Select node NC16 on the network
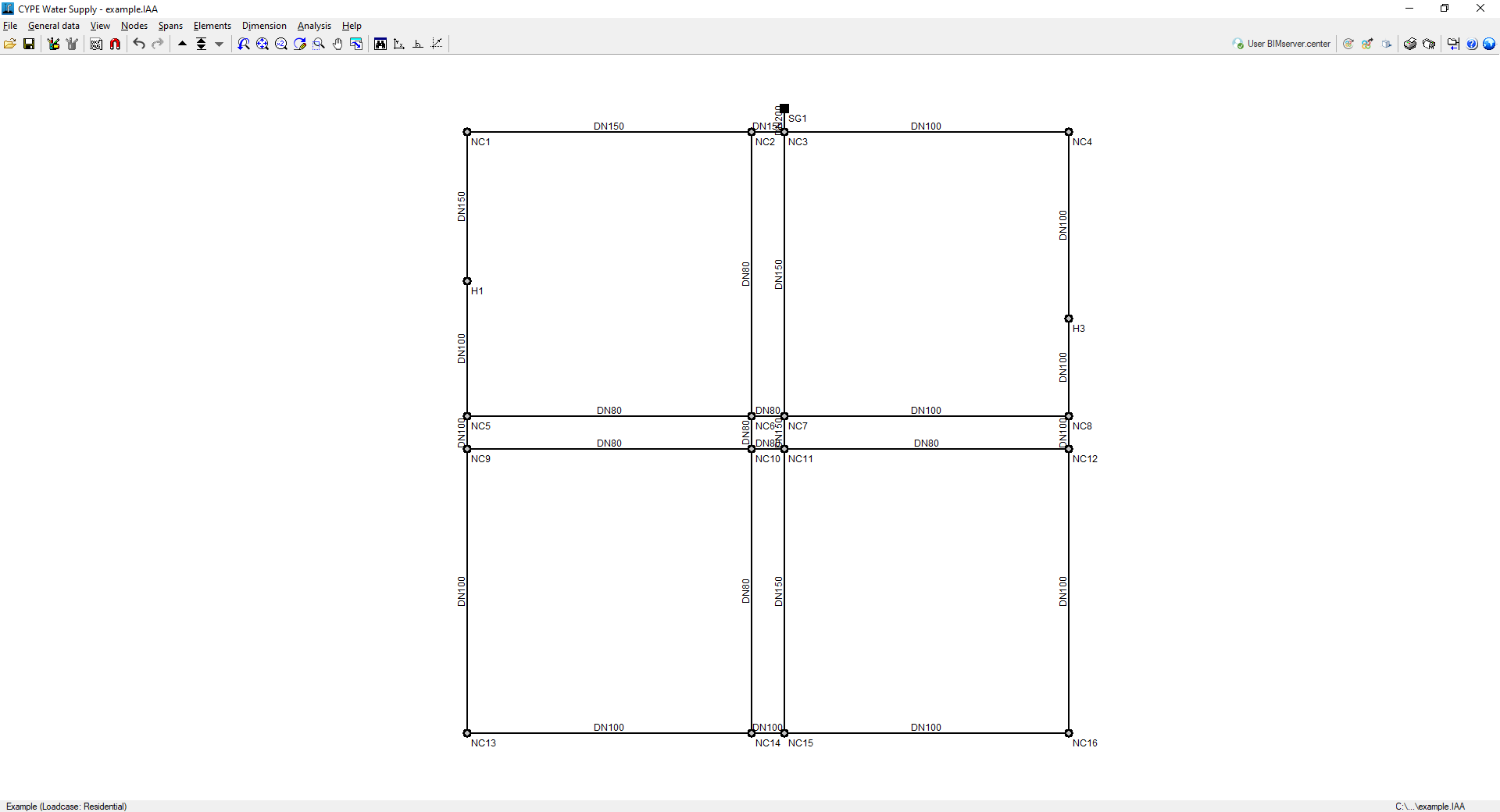1500x812 pixels. pyautogui.click(x=1069, y=733)
